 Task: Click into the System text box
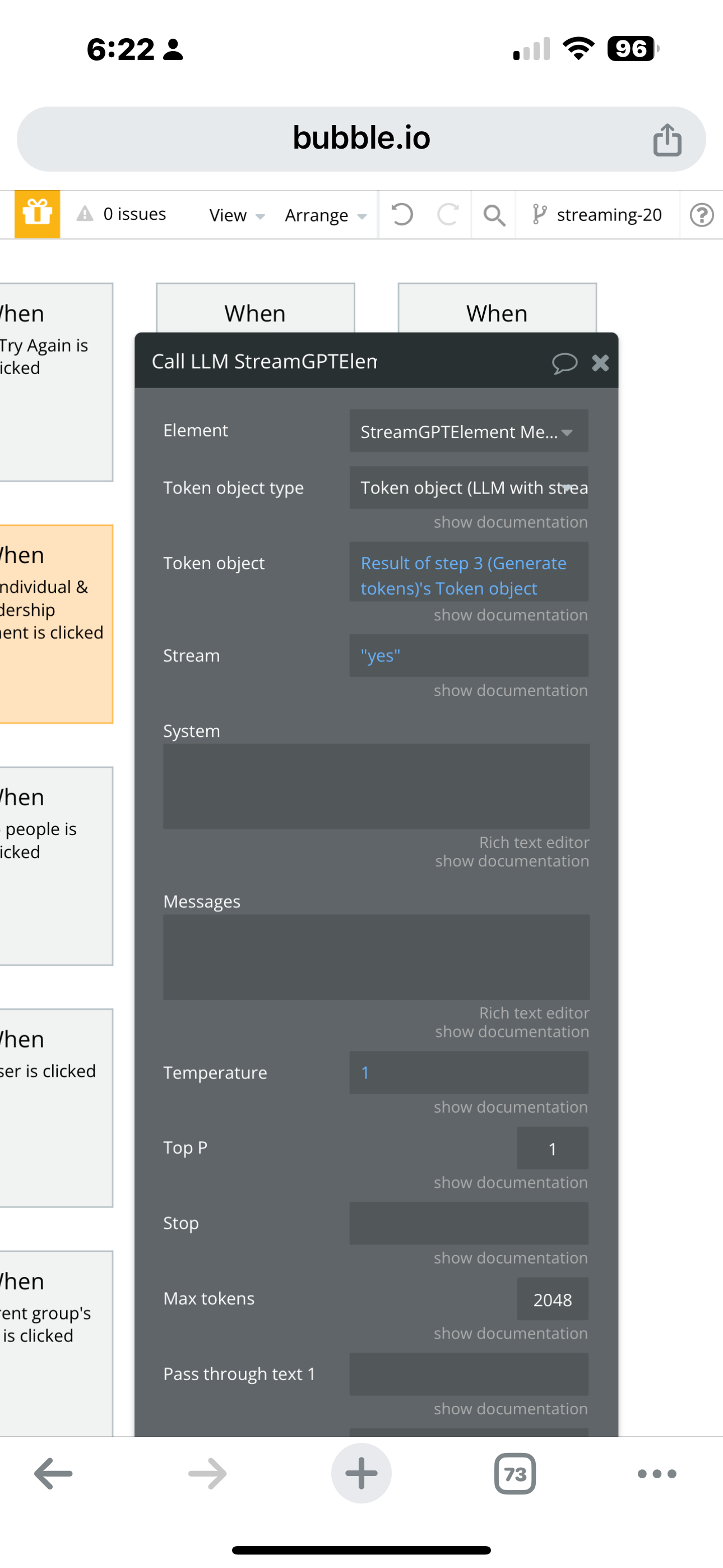pyautogui.click(x=376, y=786)
